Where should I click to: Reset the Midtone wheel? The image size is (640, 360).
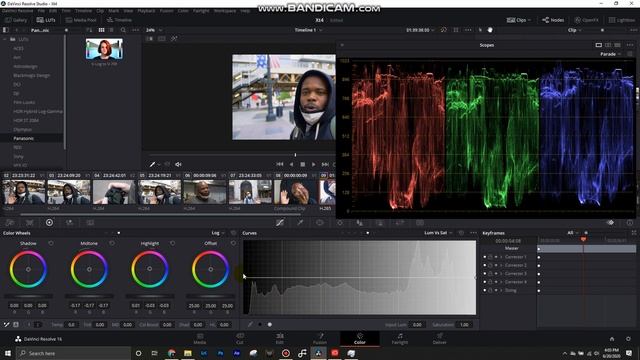point(111,243)
